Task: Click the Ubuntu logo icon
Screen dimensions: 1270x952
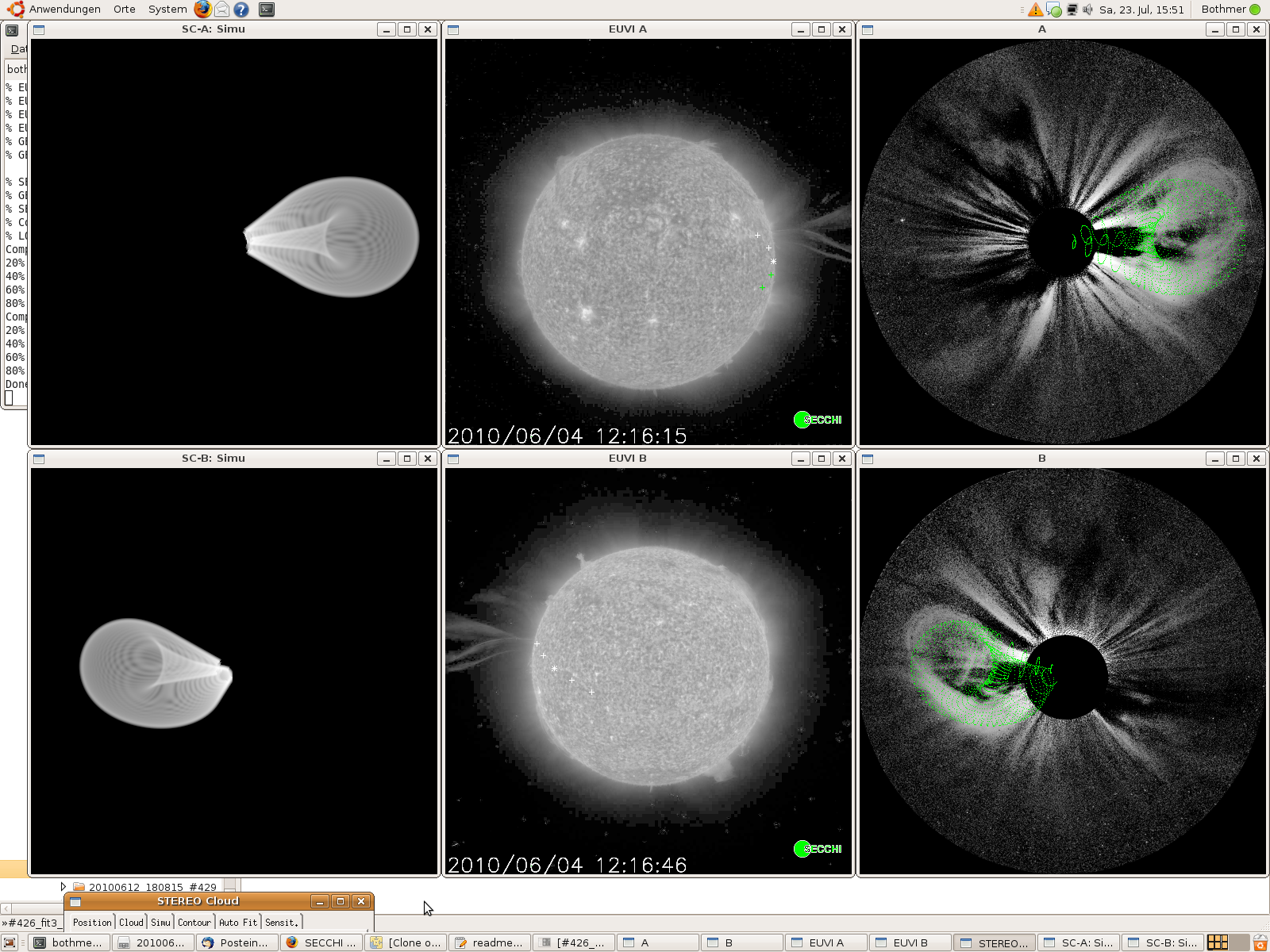Action: 15,10
